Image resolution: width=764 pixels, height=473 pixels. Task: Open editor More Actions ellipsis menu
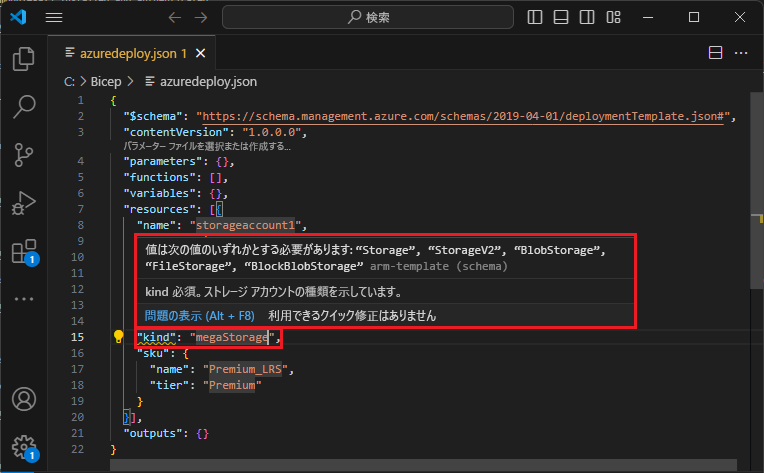coord(741,53)
